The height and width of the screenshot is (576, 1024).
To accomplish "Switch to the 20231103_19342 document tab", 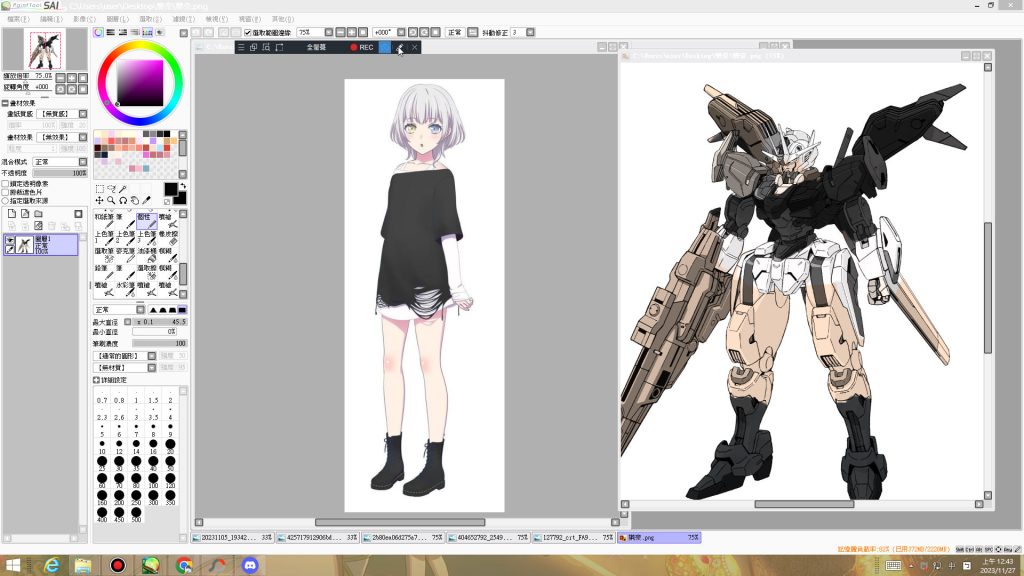I will tap(232, 537).
